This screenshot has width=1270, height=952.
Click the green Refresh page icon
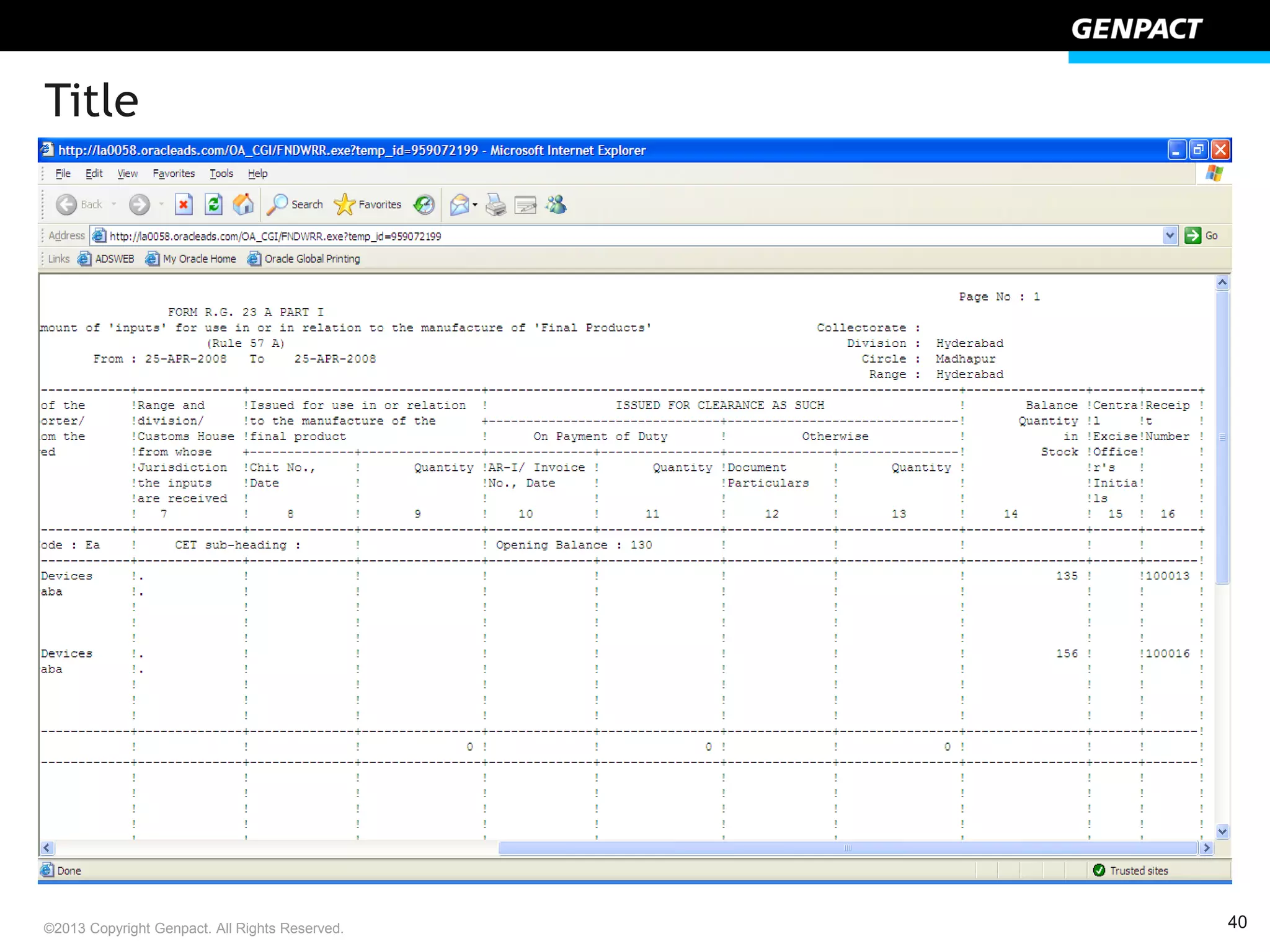213,205
